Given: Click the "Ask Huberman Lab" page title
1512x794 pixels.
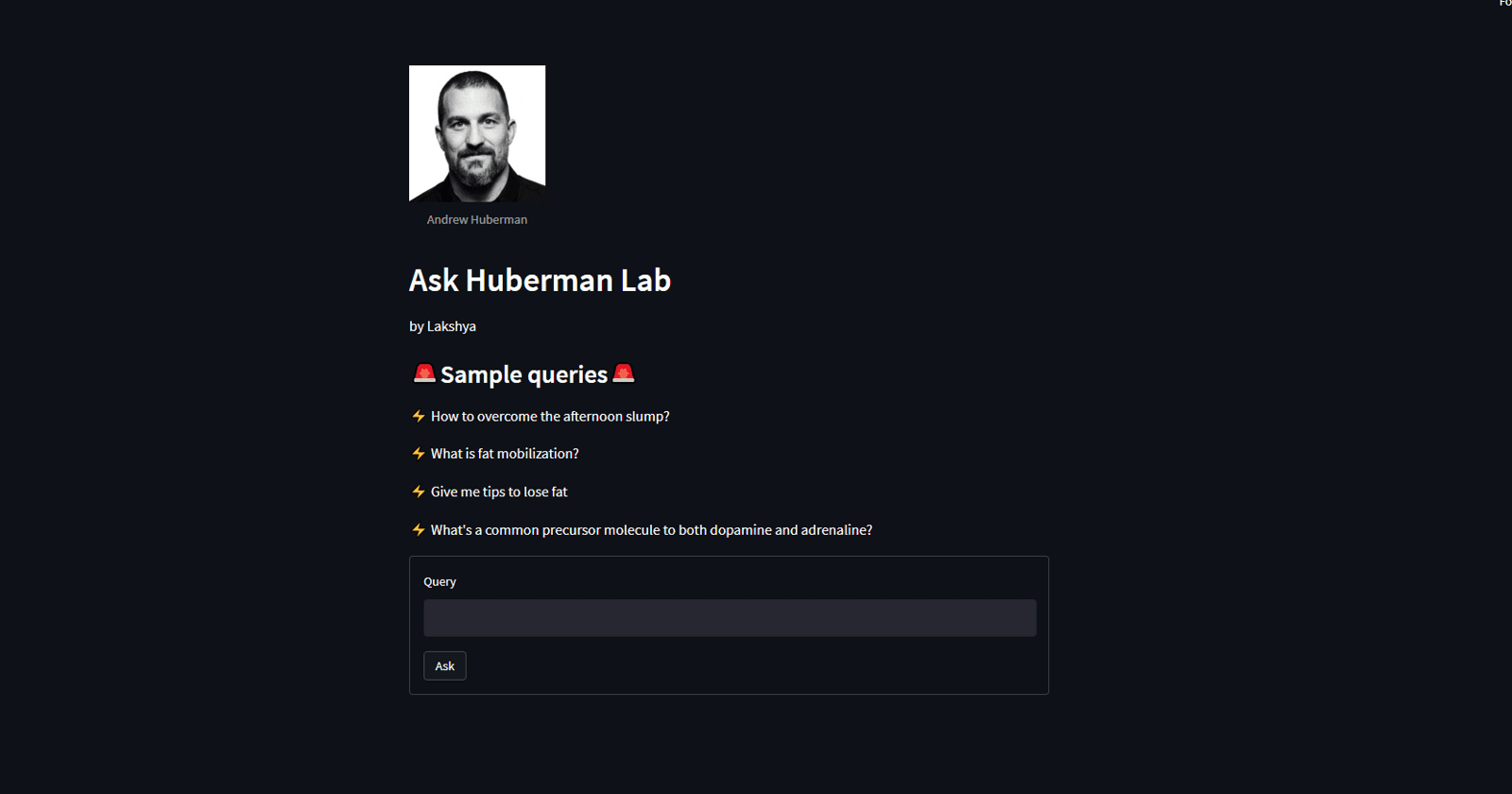Looking at the screenshot, I should (539, 281).
